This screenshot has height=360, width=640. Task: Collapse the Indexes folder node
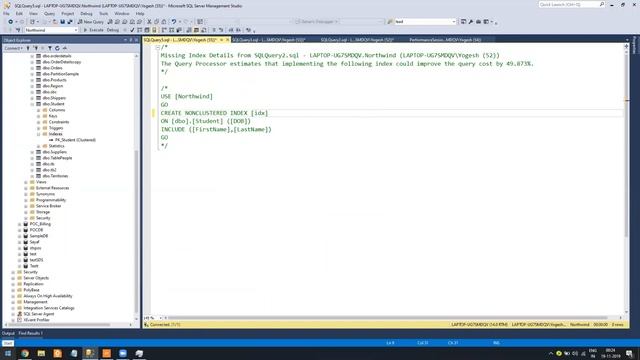pyautogui.click(x=39, y=134)
